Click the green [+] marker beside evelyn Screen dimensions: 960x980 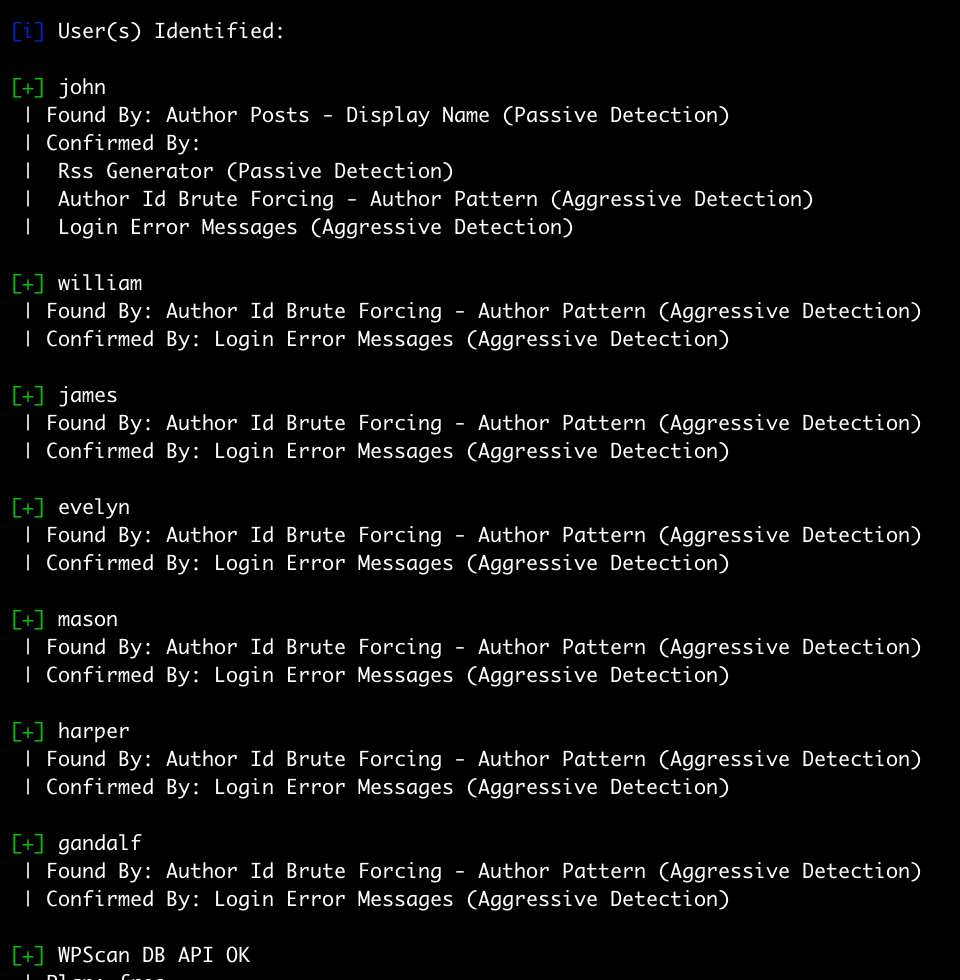28,508
